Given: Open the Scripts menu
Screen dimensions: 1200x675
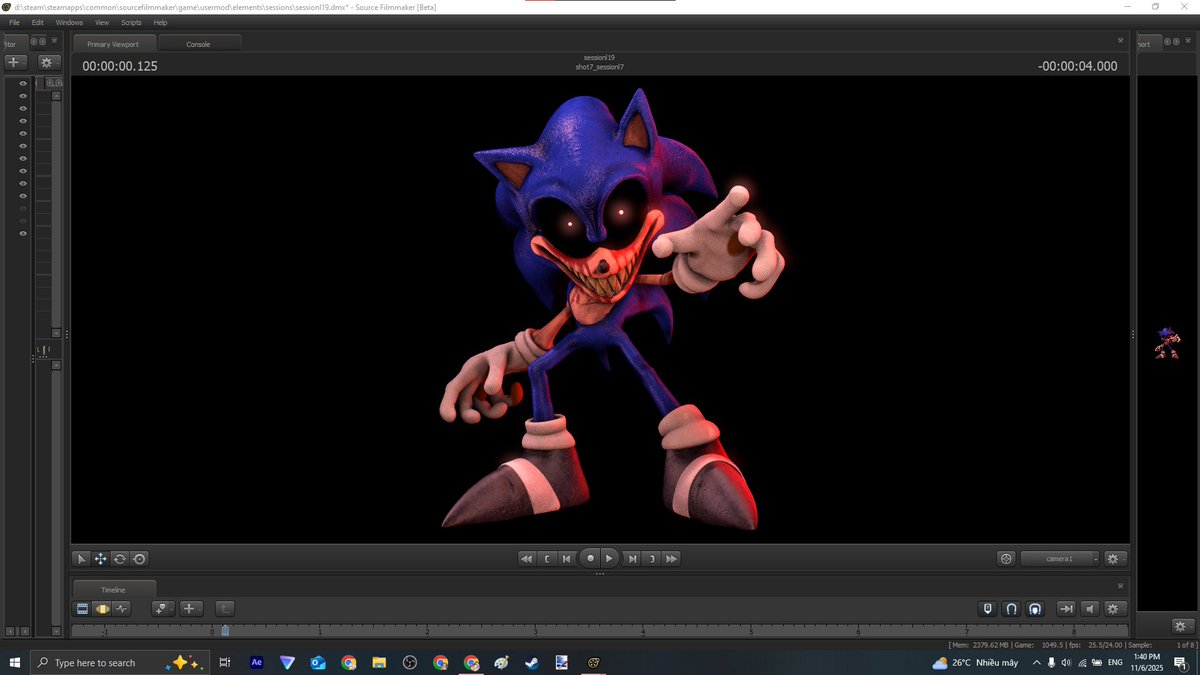Looking at the screenshot, I should (131, 22).
